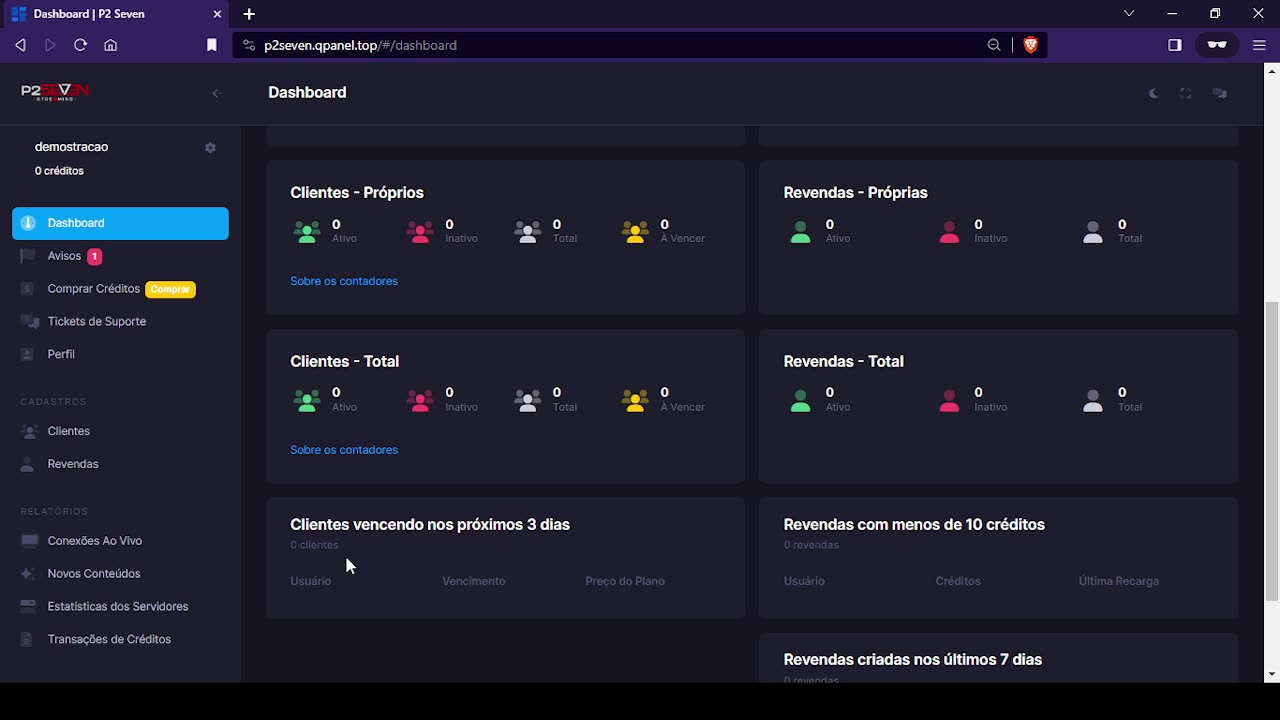The width and height of the screenshot is (1280, 720).
Task: Click the Dashboard info icon in sidebar
Action: 28,223
